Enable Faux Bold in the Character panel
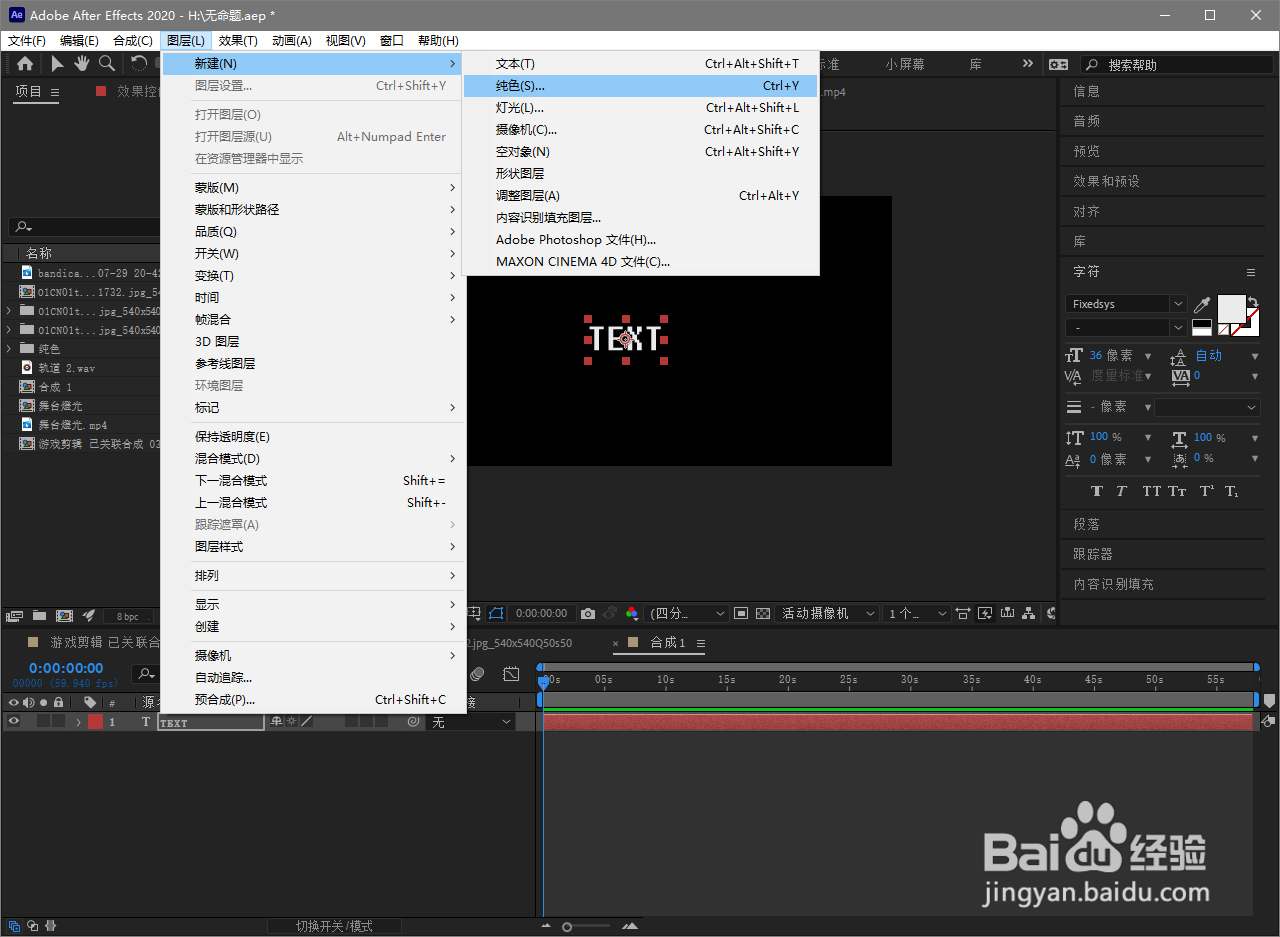The image size is (1280, 937). tap(1097, 490)
